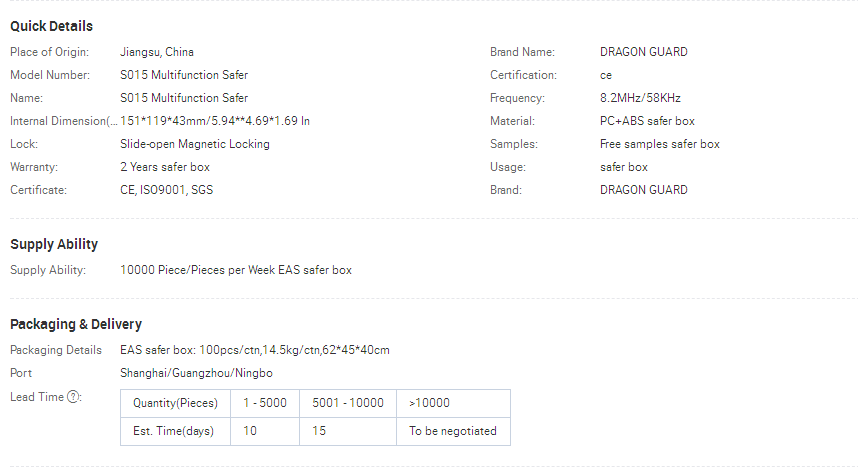Click the Supply Ability section heading
The image size is (858, 467).
tap(54, 244)
